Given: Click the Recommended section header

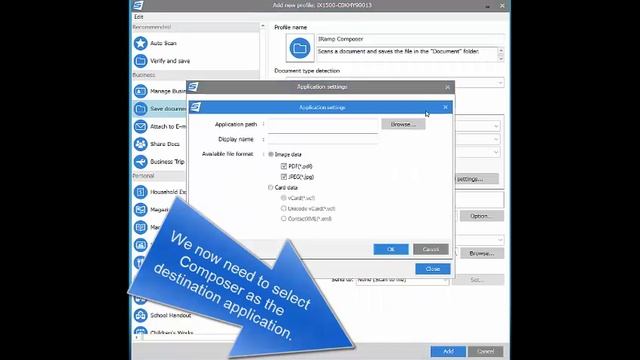Looking at the screenshot, I should (x=196, y=27).
